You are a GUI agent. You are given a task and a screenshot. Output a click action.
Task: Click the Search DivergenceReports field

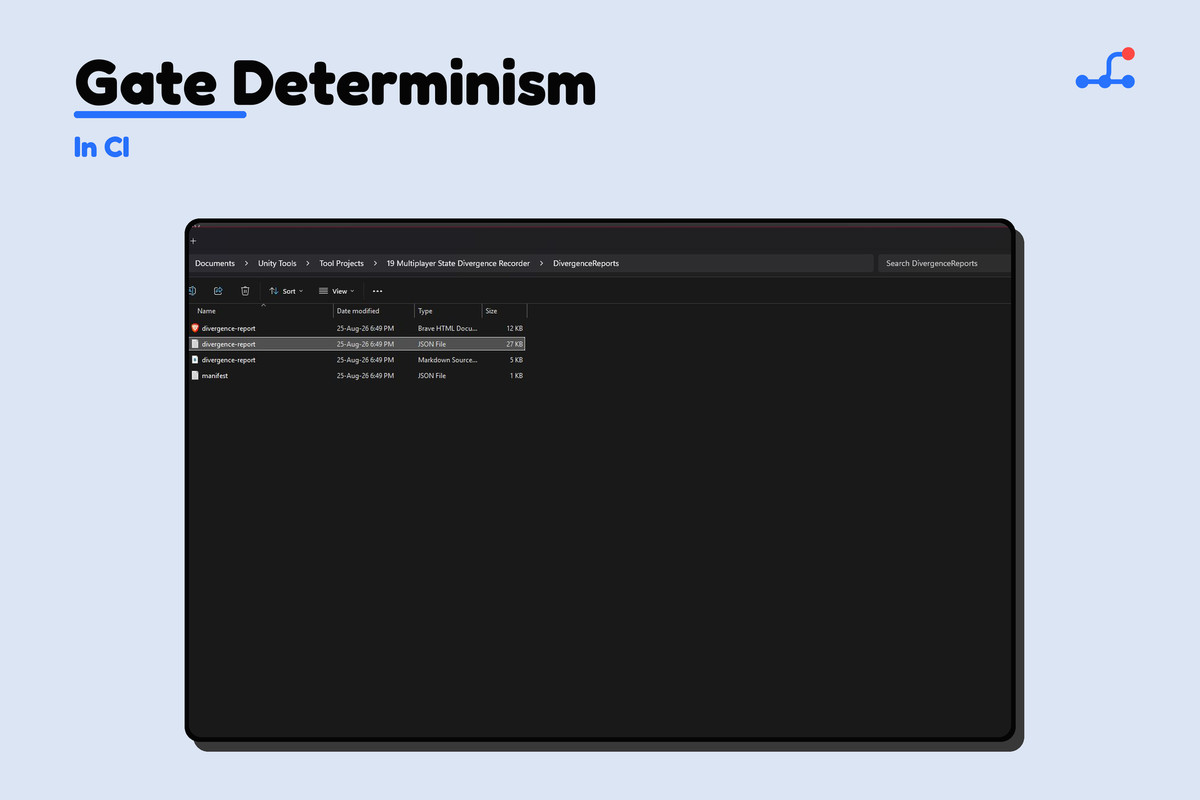click(x=944, y=263)
